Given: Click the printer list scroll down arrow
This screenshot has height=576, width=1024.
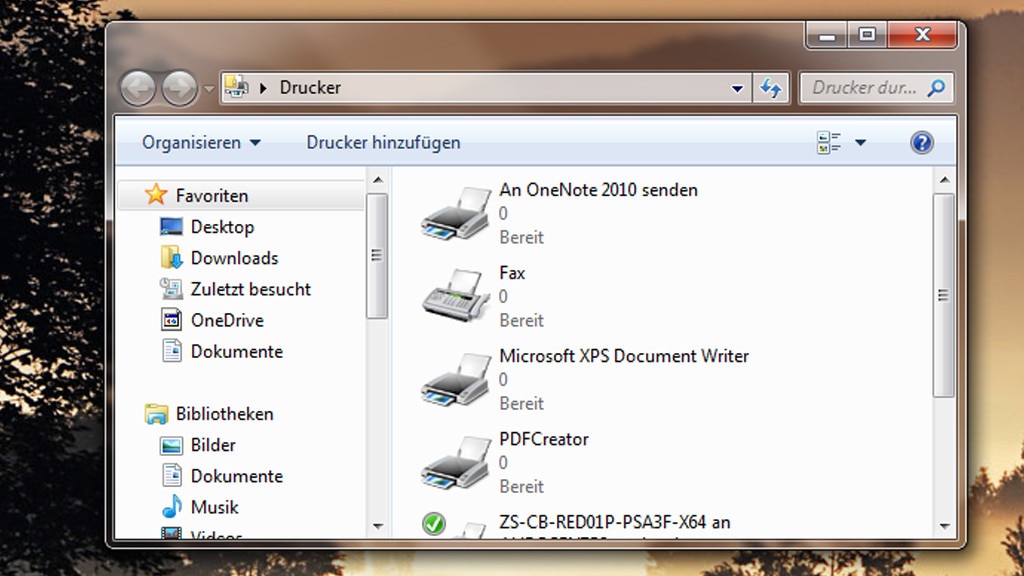Looking at the screenshot, I should click(944, 526).
